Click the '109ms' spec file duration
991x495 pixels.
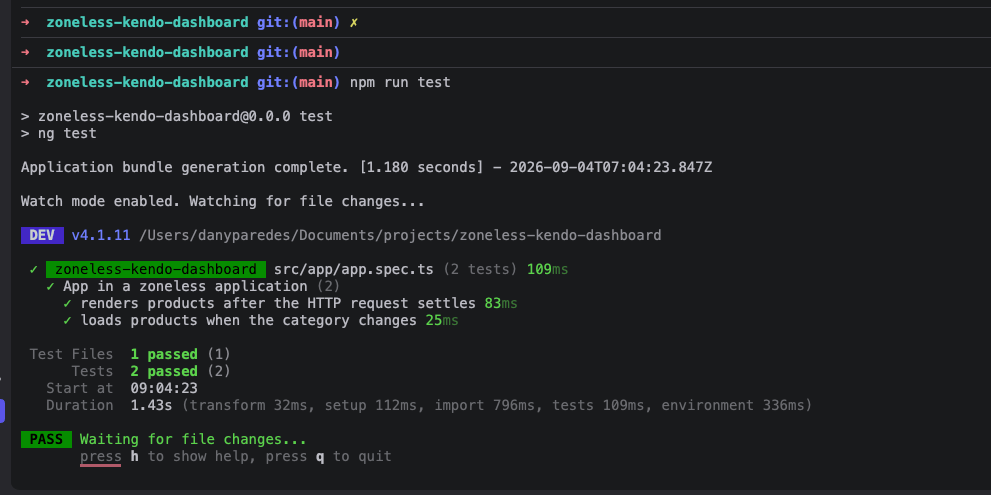pyautogui.click(x=547, y=269)
